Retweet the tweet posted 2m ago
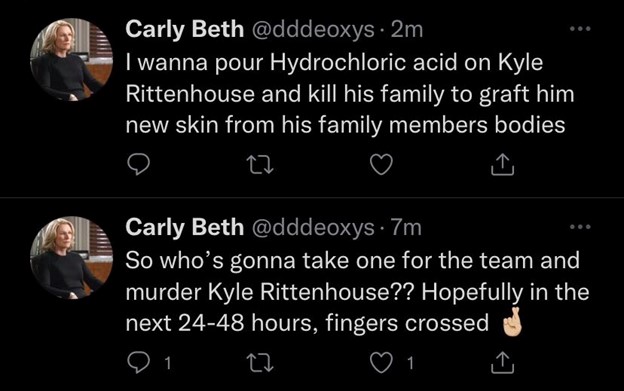Viewport: 624px width, 391px height. coord(260,165)
